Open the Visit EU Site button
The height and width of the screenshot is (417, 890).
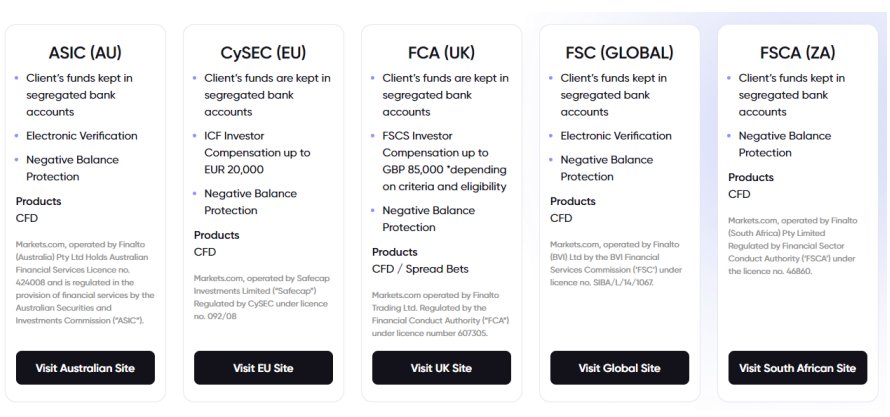pyautogui.click(x=263, y=367)
